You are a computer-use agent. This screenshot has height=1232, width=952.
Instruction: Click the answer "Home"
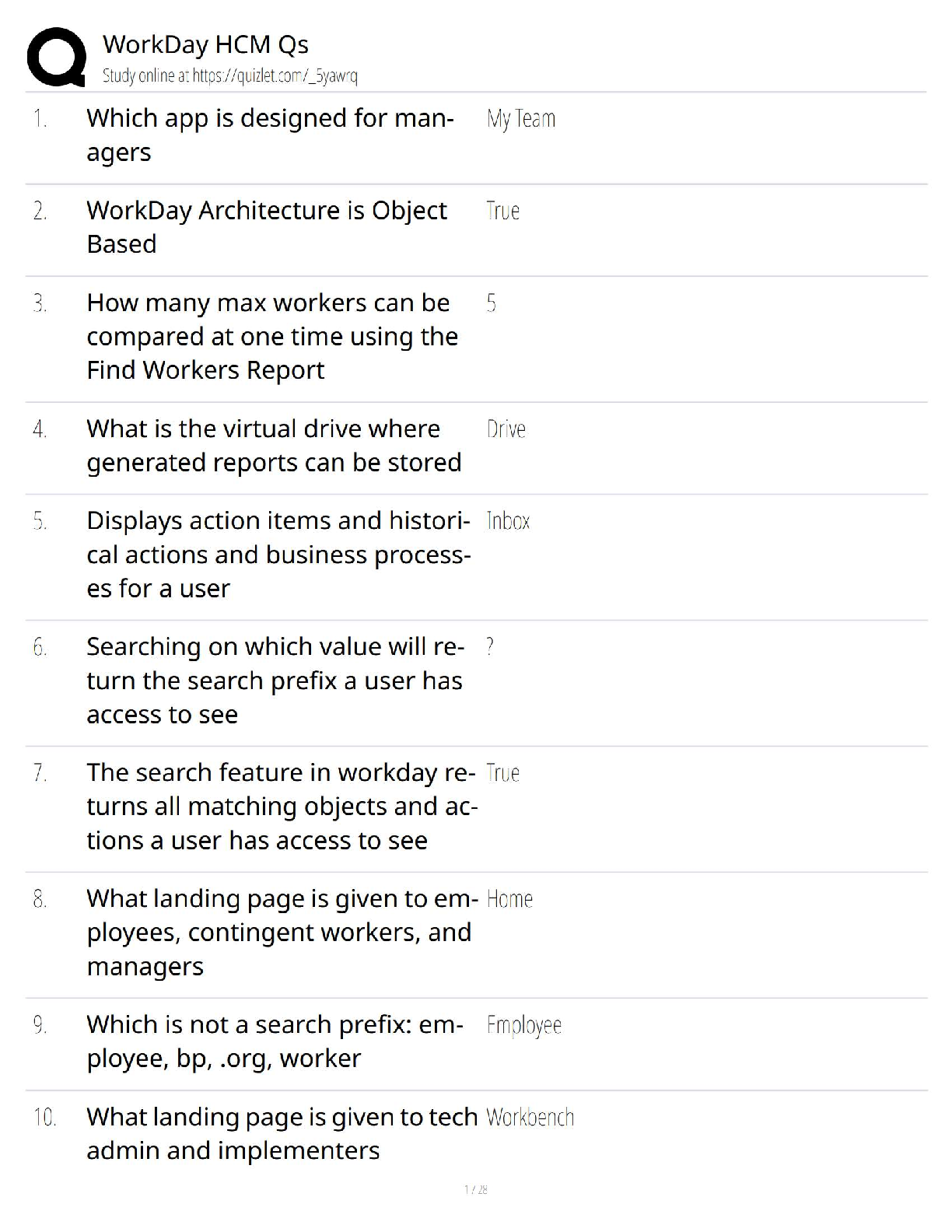click(x=509, y=899)
